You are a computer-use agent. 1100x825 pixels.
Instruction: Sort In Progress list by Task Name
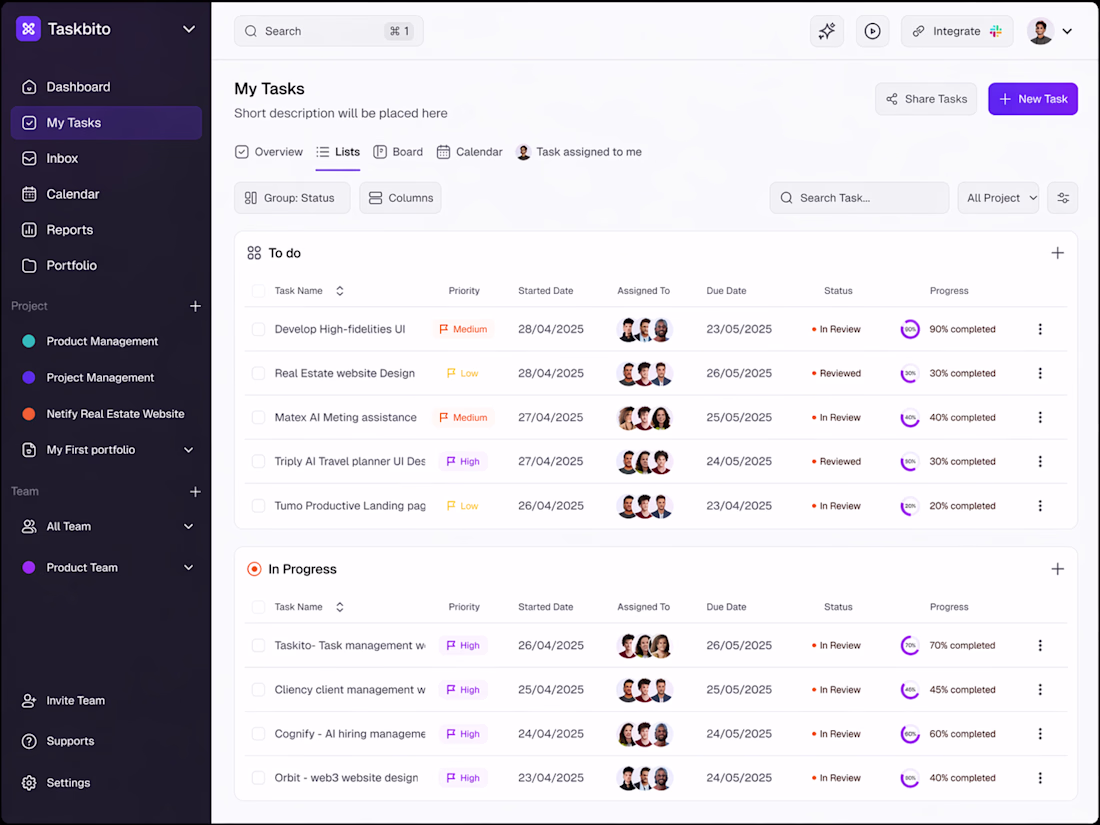pyautogui.click(x=340, y=607)
